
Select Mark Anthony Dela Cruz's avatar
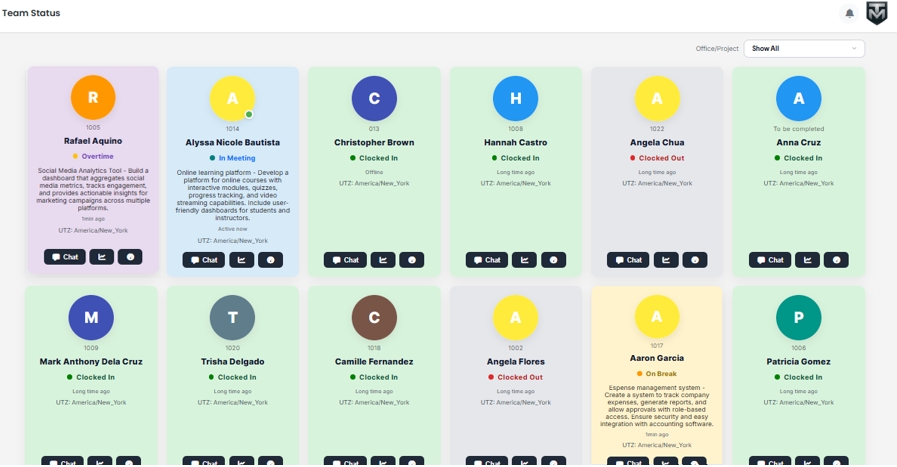point(91,317)
